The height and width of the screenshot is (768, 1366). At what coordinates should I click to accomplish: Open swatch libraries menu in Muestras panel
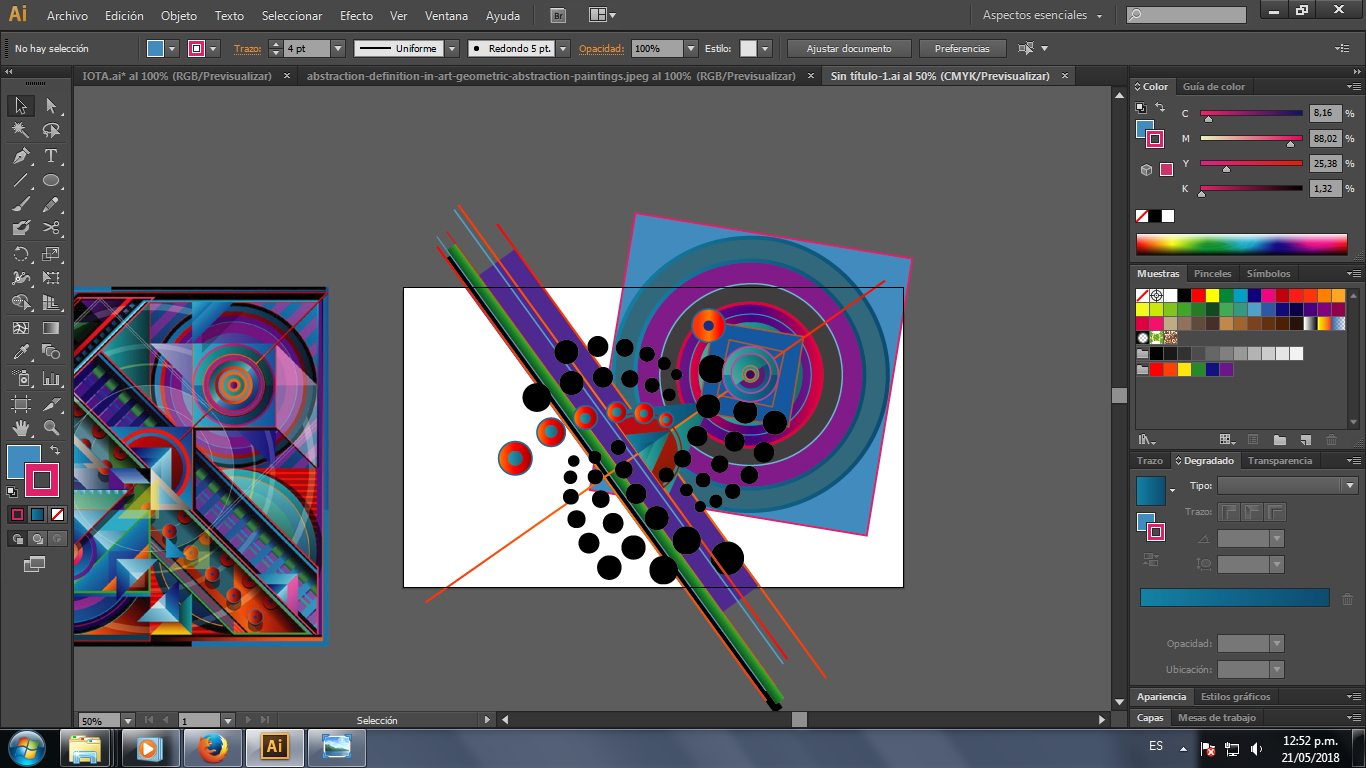(1146, 439)
